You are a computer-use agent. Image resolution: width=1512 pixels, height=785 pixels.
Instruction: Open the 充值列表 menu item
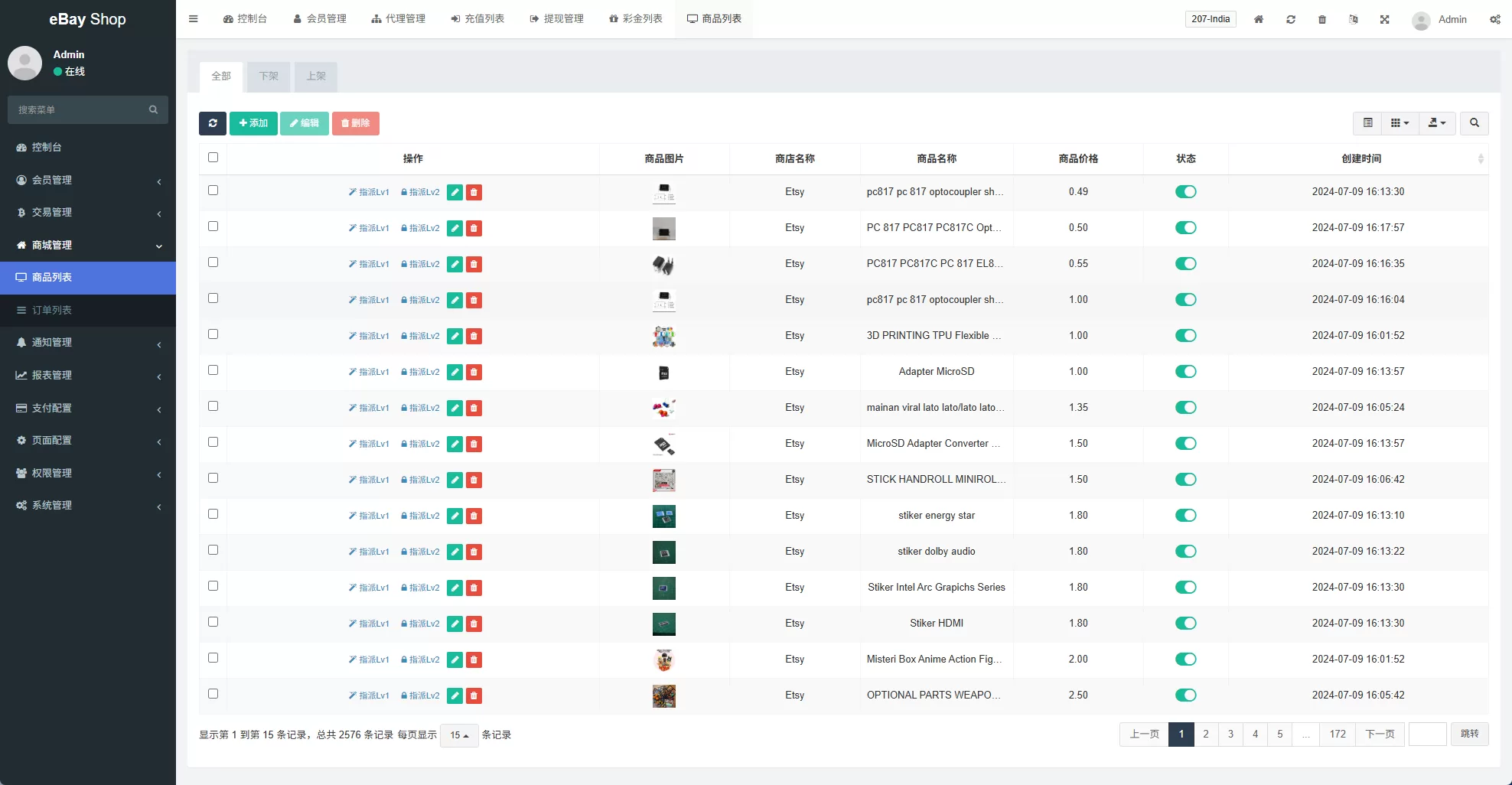pyautogui.click(x=477, y=18)
